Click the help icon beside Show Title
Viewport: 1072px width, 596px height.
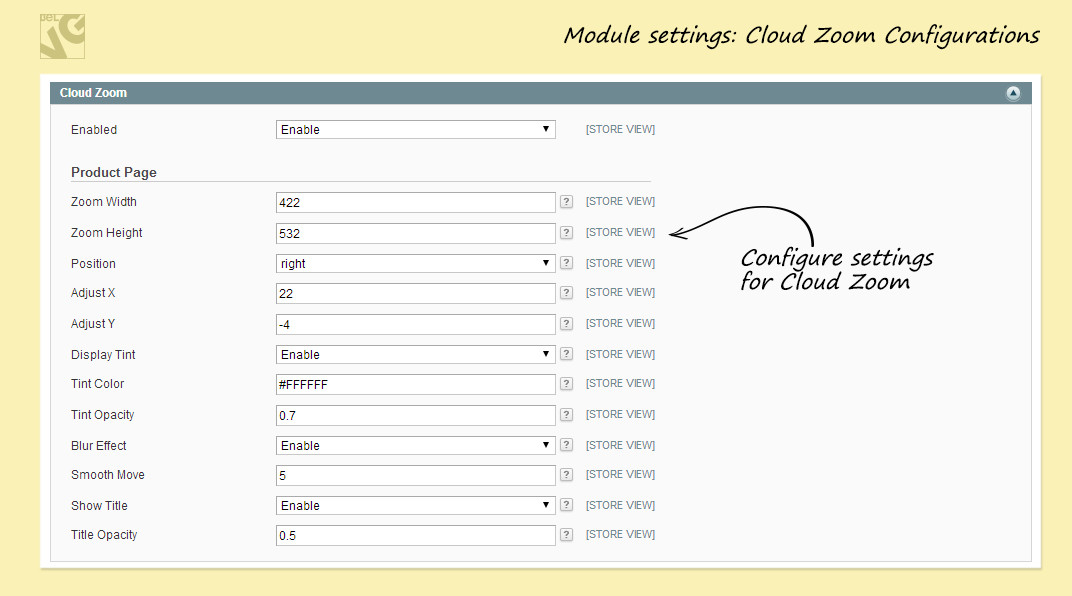point(566,506)
